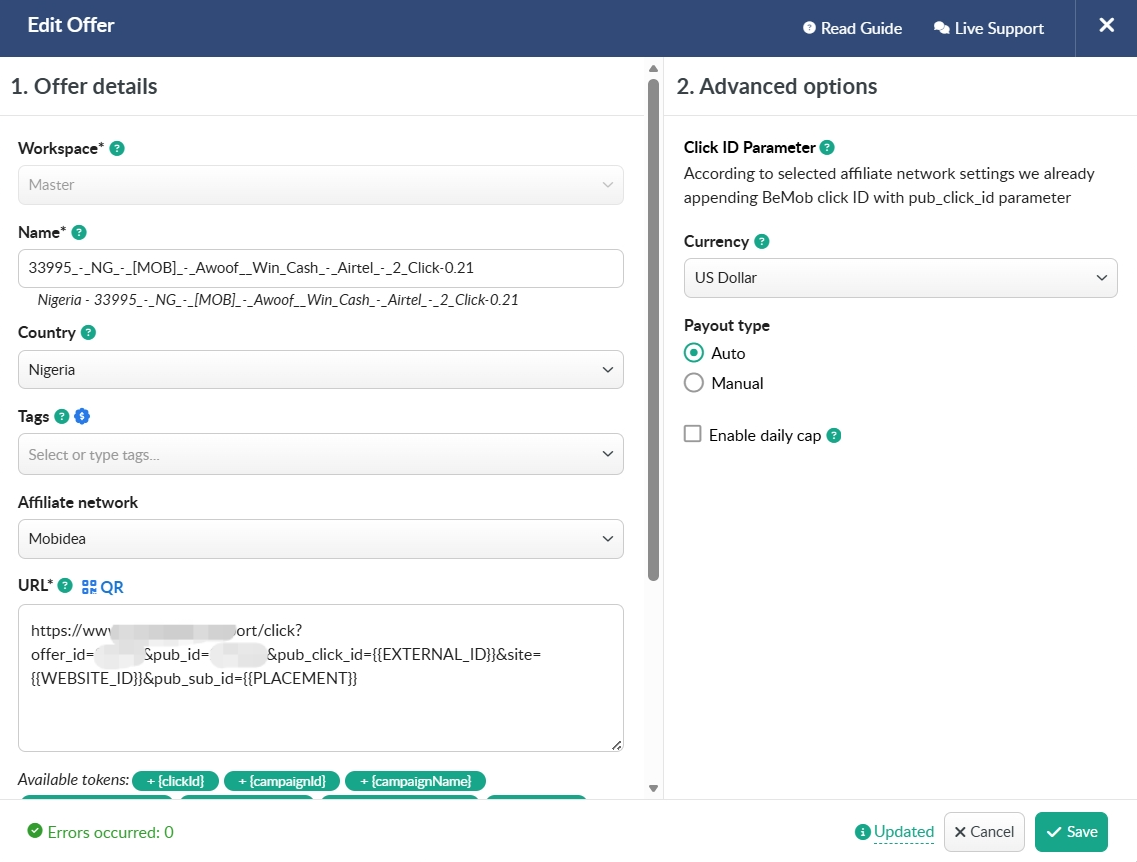The height and width of the screenshot is (862, 1137).
Task: Click the blue dollar badge beside Tags
Action: 82,417
